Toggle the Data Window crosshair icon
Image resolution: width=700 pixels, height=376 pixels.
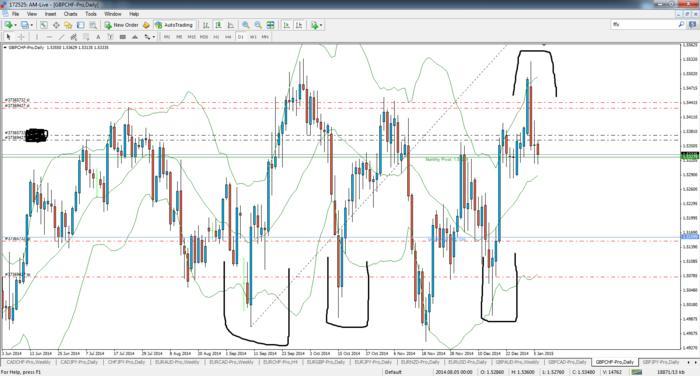56,25
